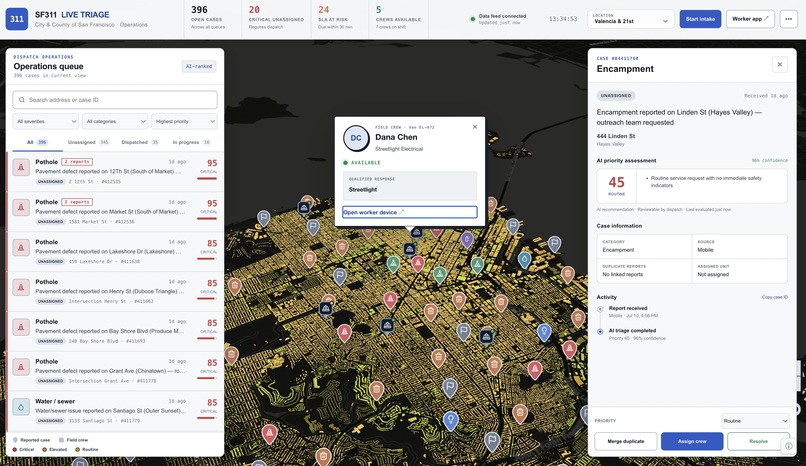The height and width of the screenshot is (466, 806).
Task: Click the UNASSIGNED status badge in case panel
Action: [616, 96]
